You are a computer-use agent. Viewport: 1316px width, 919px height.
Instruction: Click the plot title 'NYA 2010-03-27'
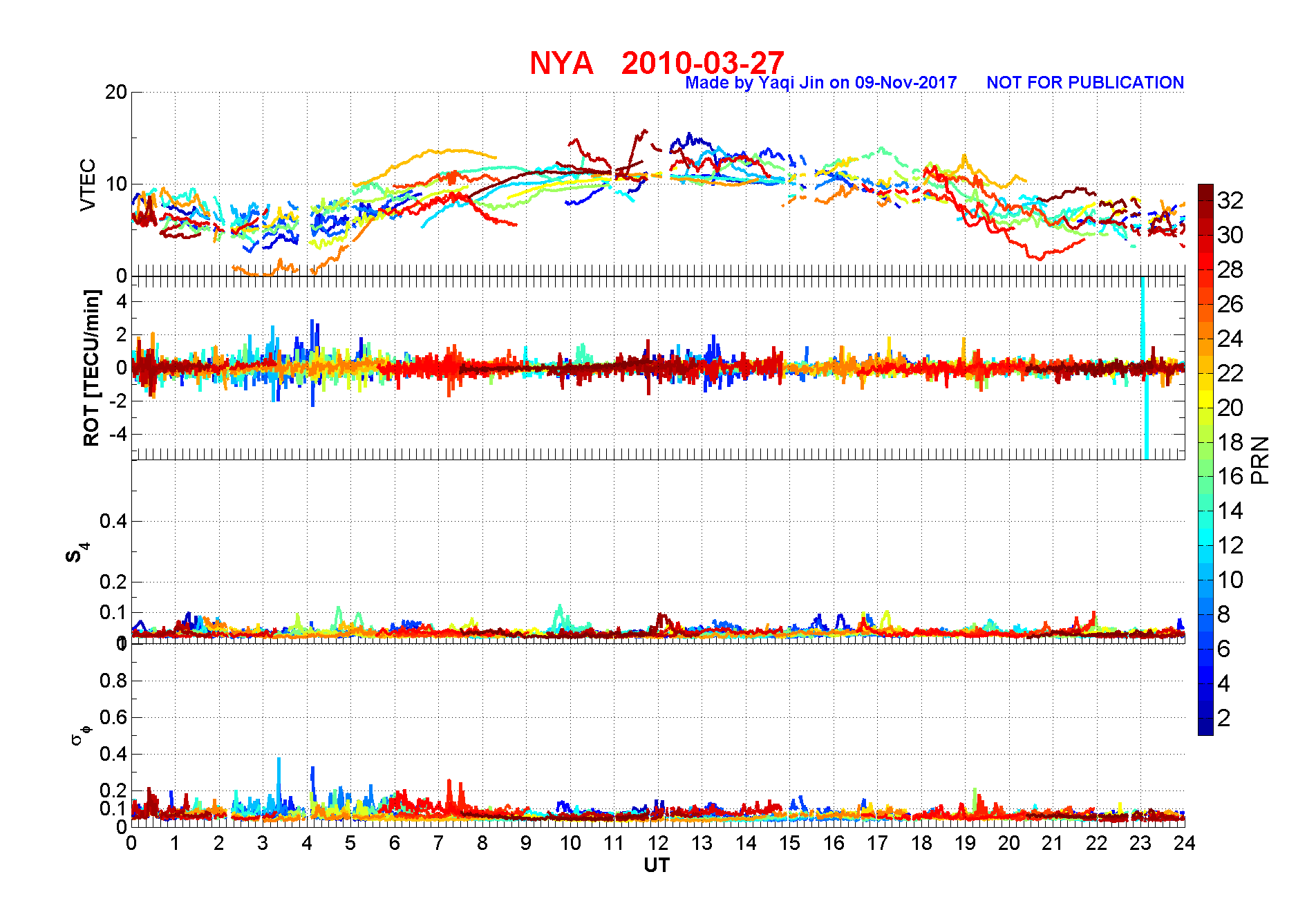click(657, 63)
